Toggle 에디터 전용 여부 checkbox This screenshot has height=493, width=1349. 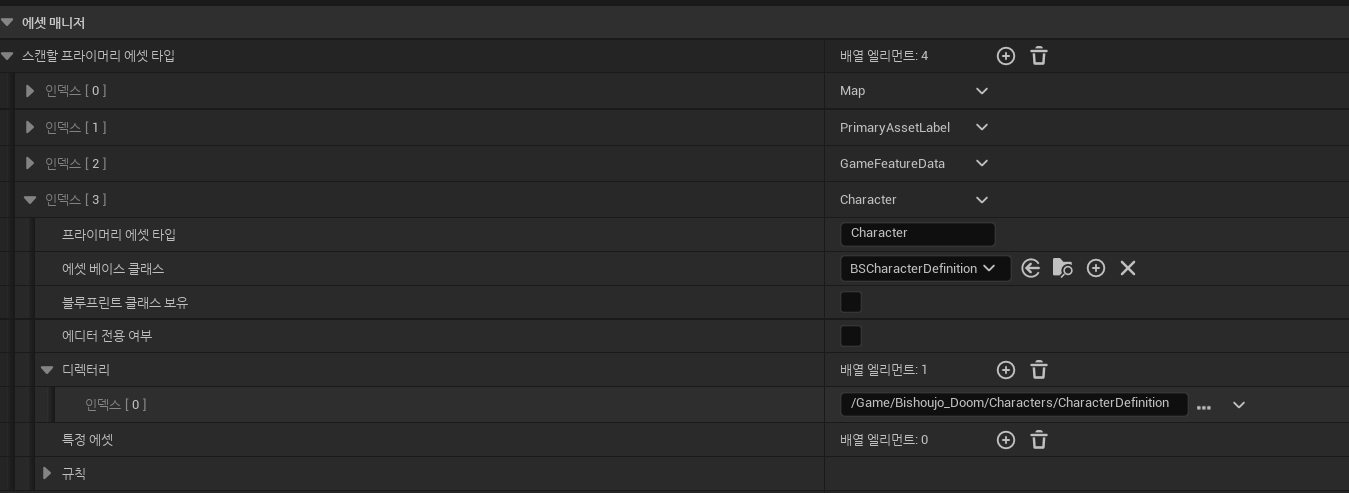click(x=851, y=336)
